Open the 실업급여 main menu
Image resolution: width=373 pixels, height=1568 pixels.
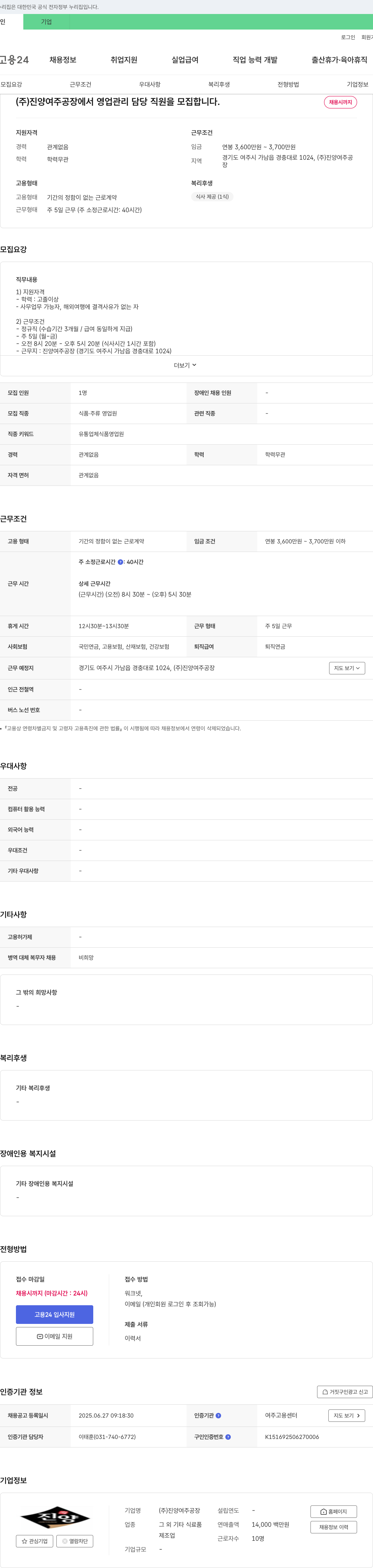pos(185,59)
